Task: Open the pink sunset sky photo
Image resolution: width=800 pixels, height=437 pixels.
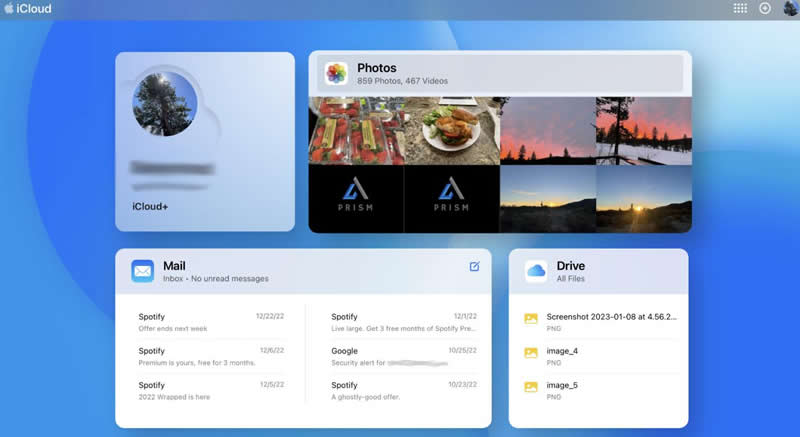Action: click(x=548, y=131)
